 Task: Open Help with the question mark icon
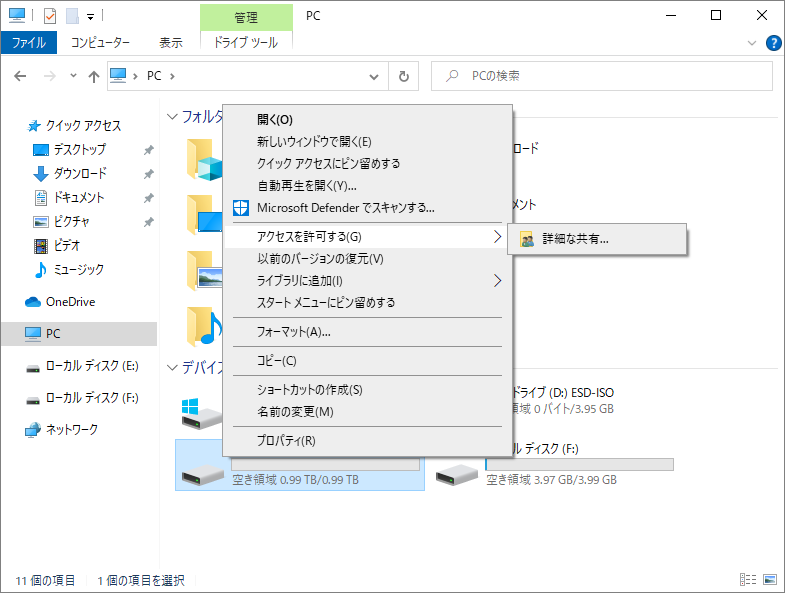[773, 43]
